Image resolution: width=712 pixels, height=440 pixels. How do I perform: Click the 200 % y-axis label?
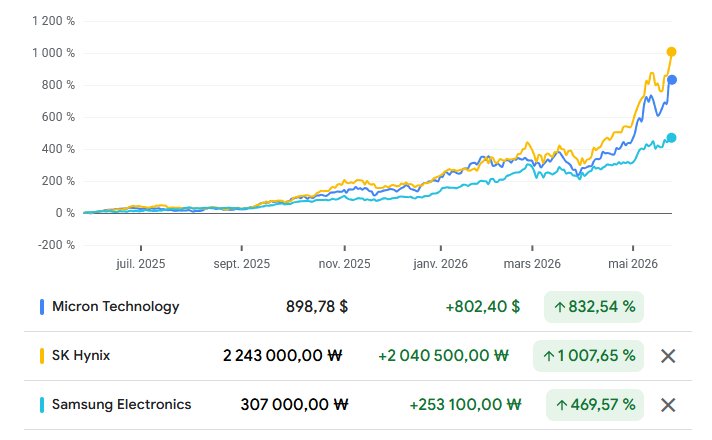pos(58,181)
